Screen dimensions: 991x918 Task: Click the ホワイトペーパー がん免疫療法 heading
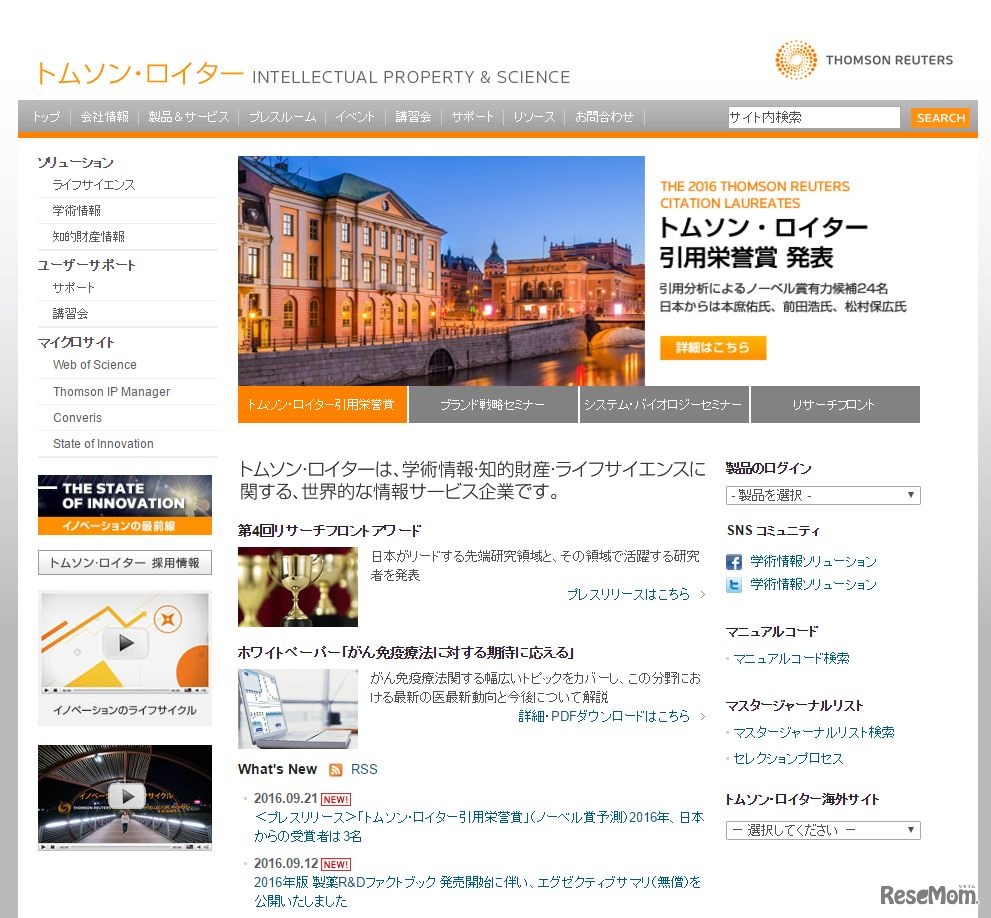point(406,652)
